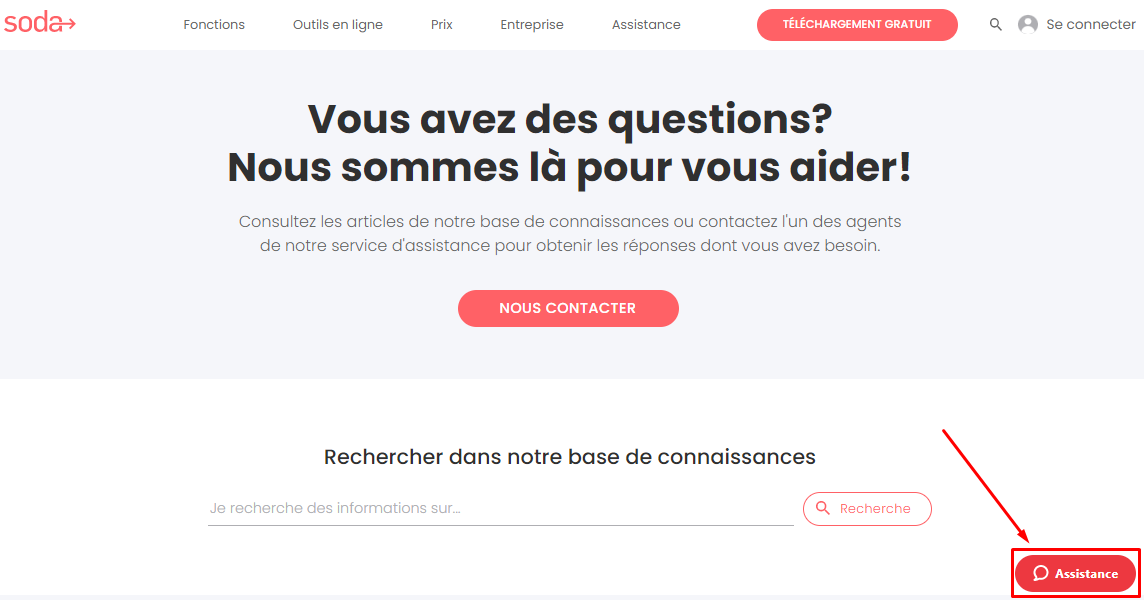Open the header search magnifier icon

click(995, 24)
